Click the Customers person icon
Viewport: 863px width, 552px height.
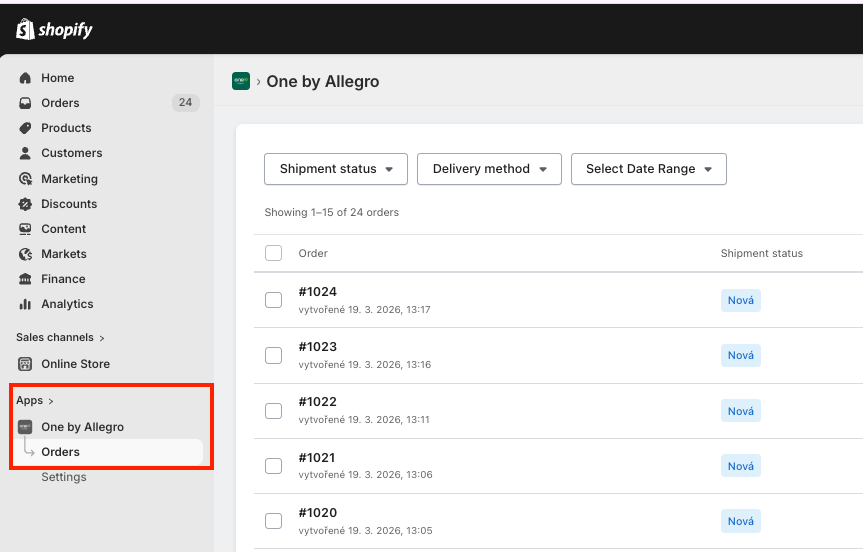click(x=25, y=153)
